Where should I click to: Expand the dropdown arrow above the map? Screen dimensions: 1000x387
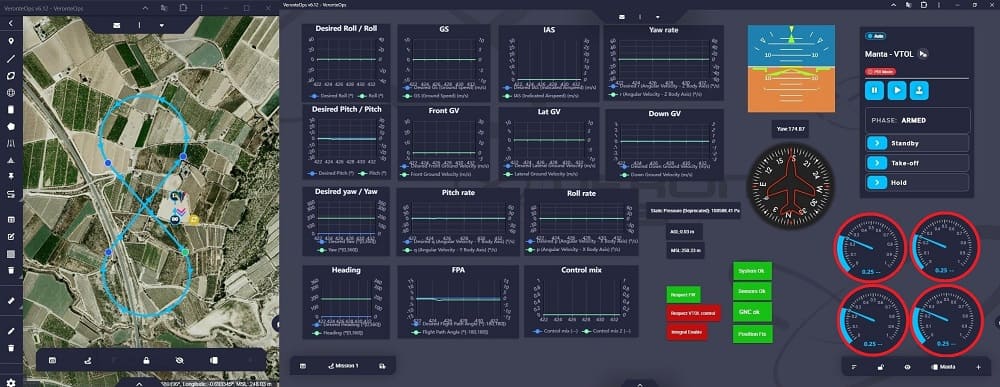click(161, 26)
